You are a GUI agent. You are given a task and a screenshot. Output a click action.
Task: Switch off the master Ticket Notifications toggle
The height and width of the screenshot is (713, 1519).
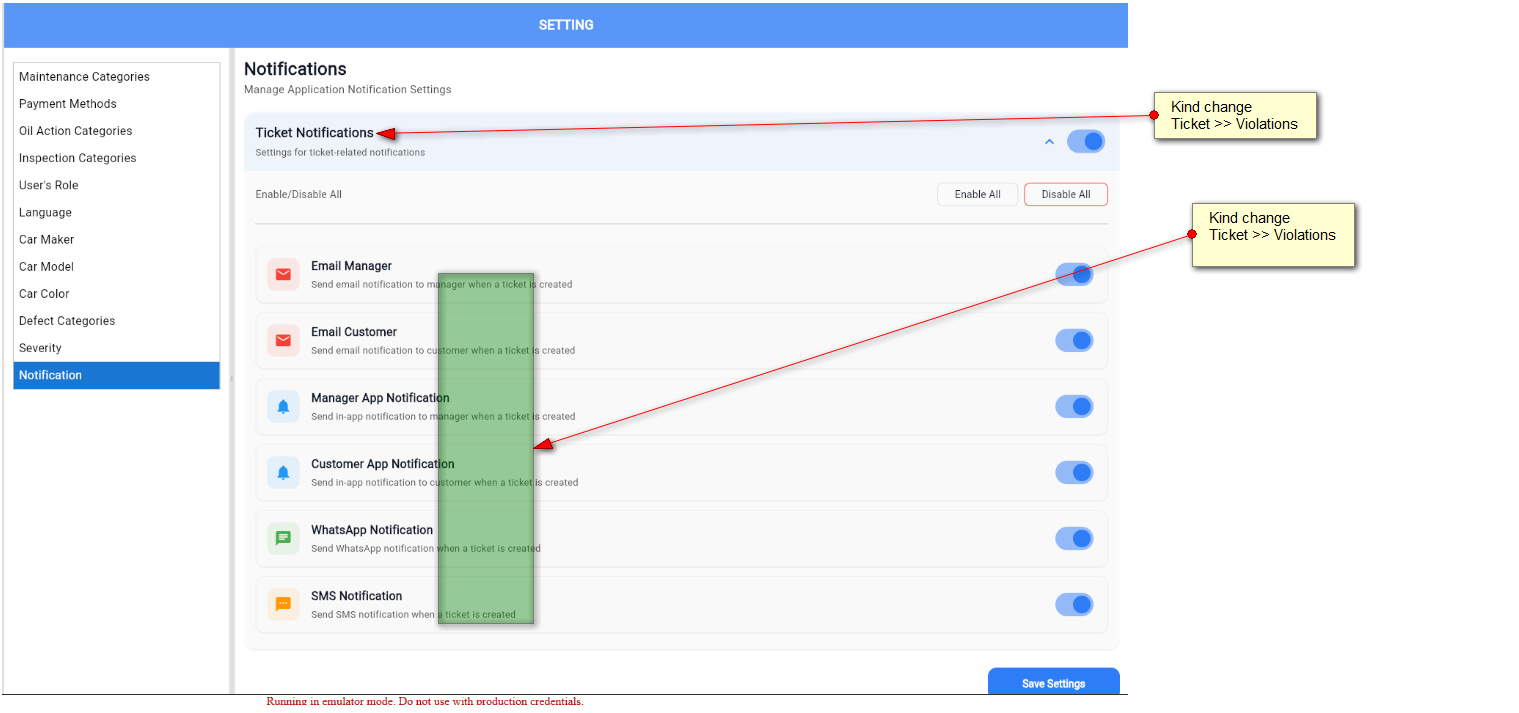click(x=1085, y=141)
